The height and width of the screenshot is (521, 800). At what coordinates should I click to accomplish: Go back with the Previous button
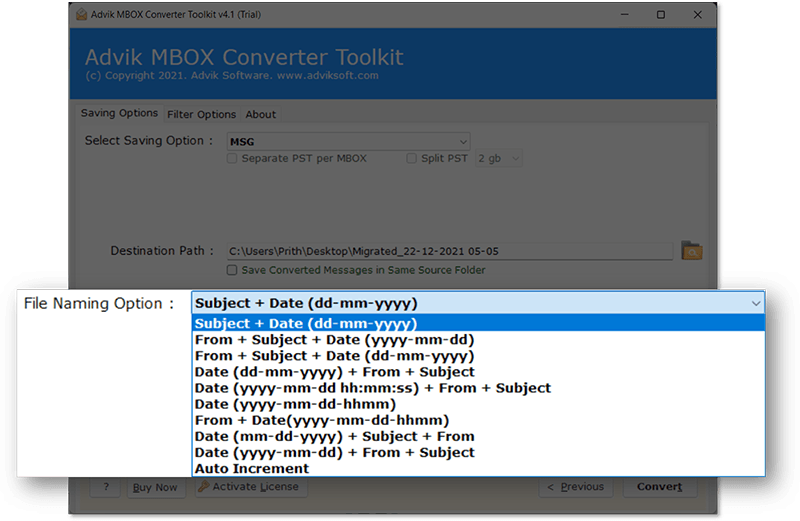(576, 487)
